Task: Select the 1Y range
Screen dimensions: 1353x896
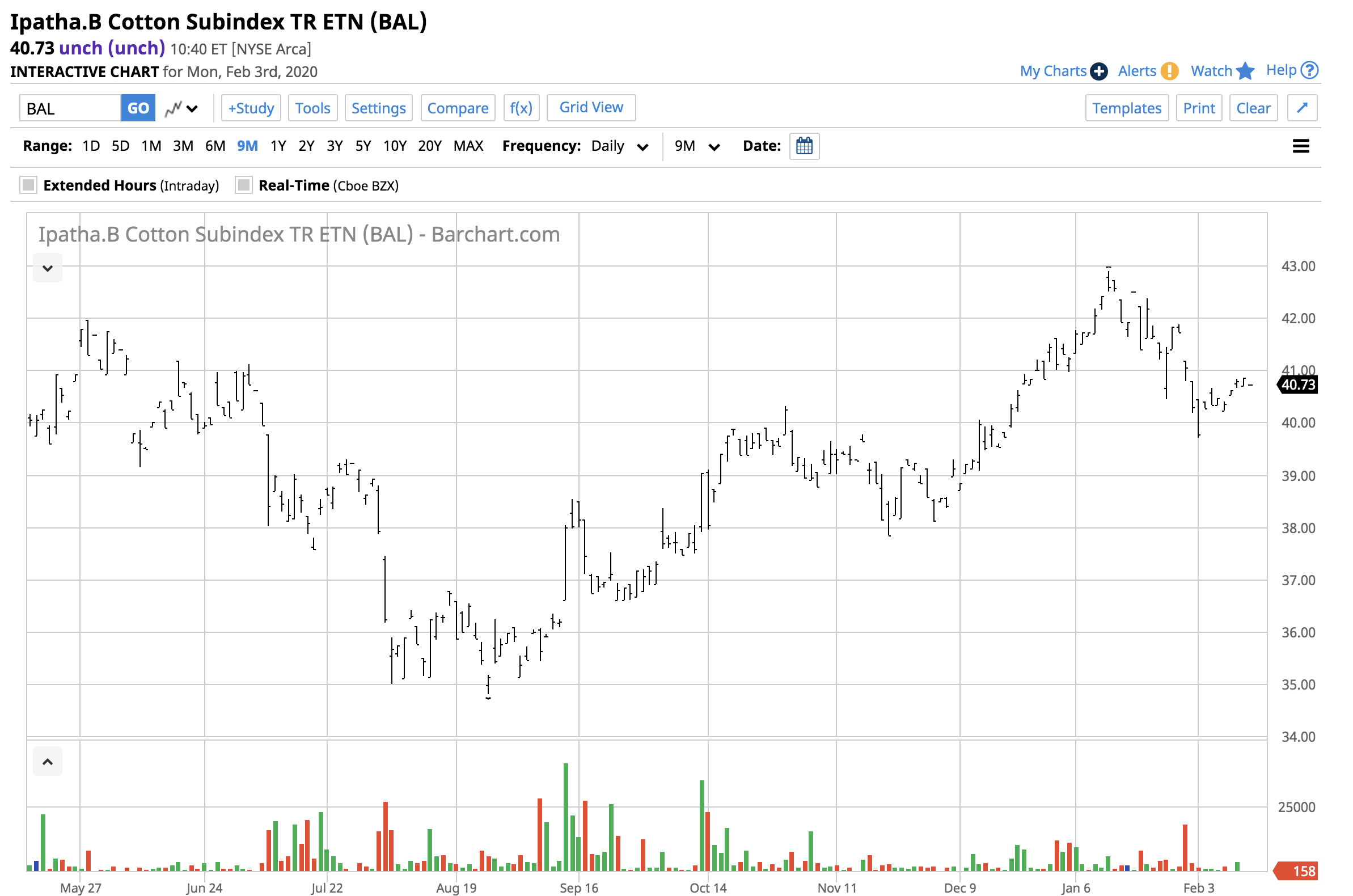Action: 278,146
